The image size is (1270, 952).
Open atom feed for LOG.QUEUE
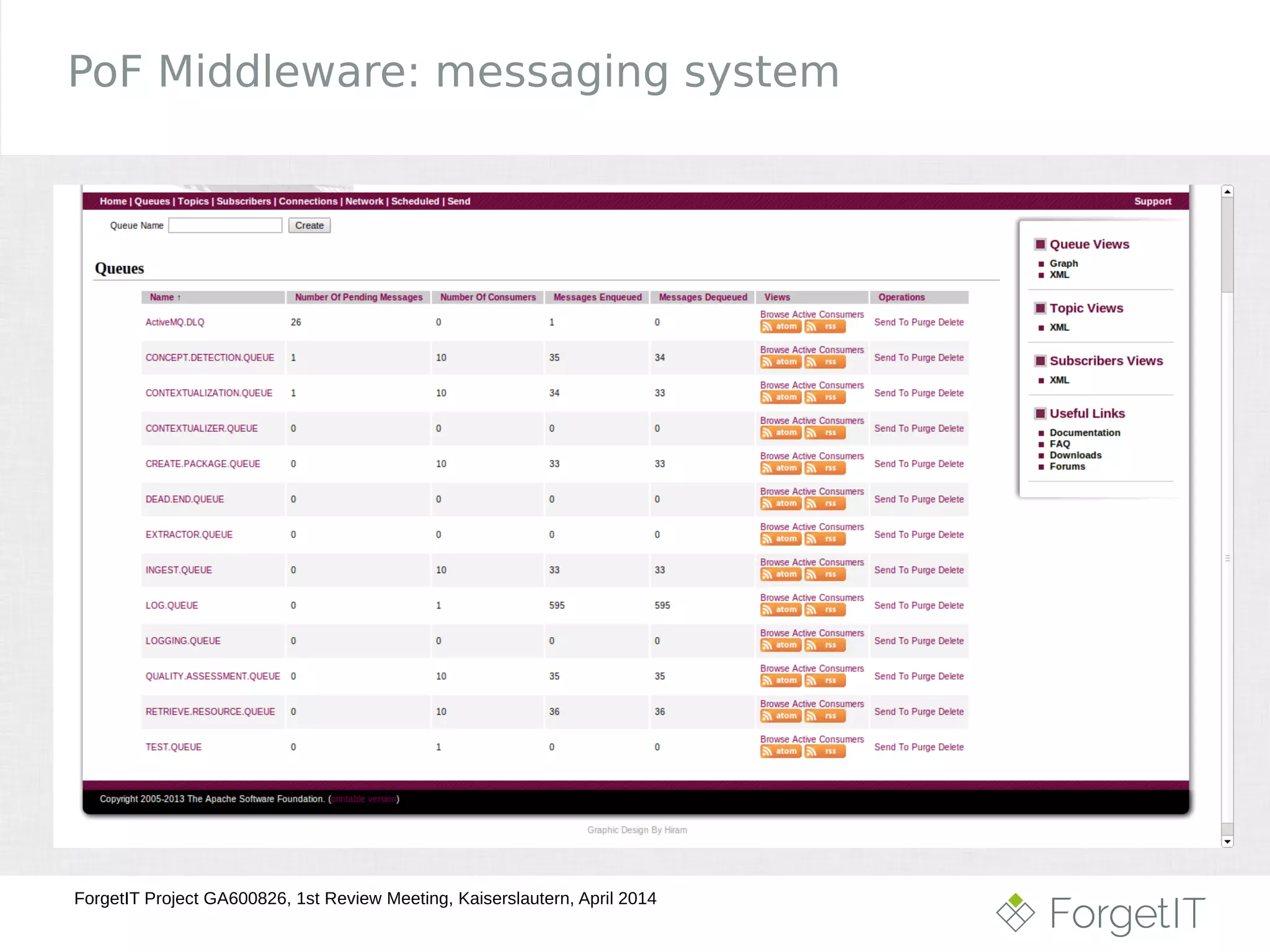[781, 609]
